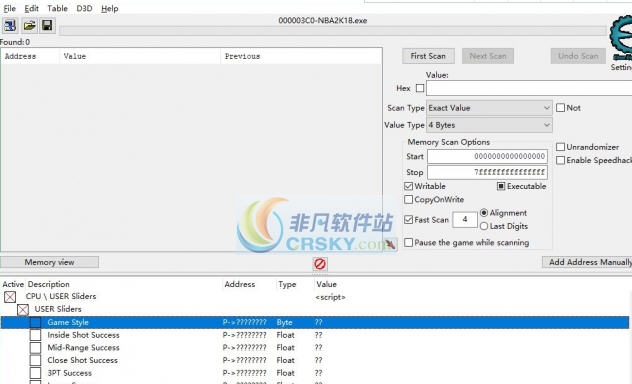
Task: Click the Value column header in results
Action: click(75, 56)
